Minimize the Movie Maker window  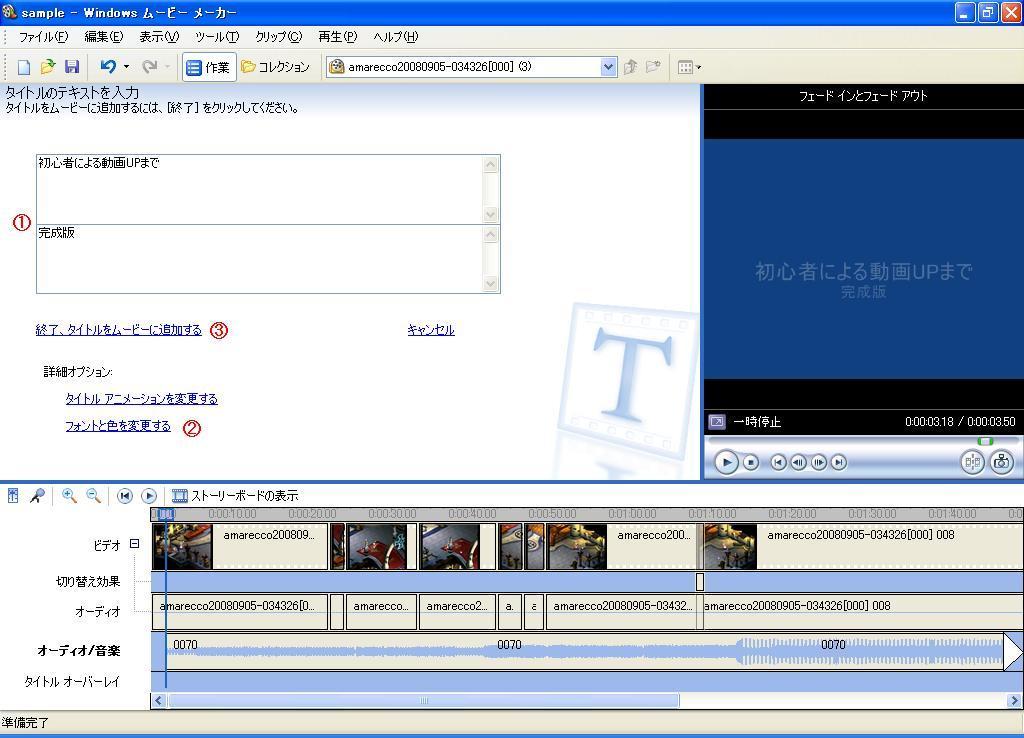click(x=965, y=12)
